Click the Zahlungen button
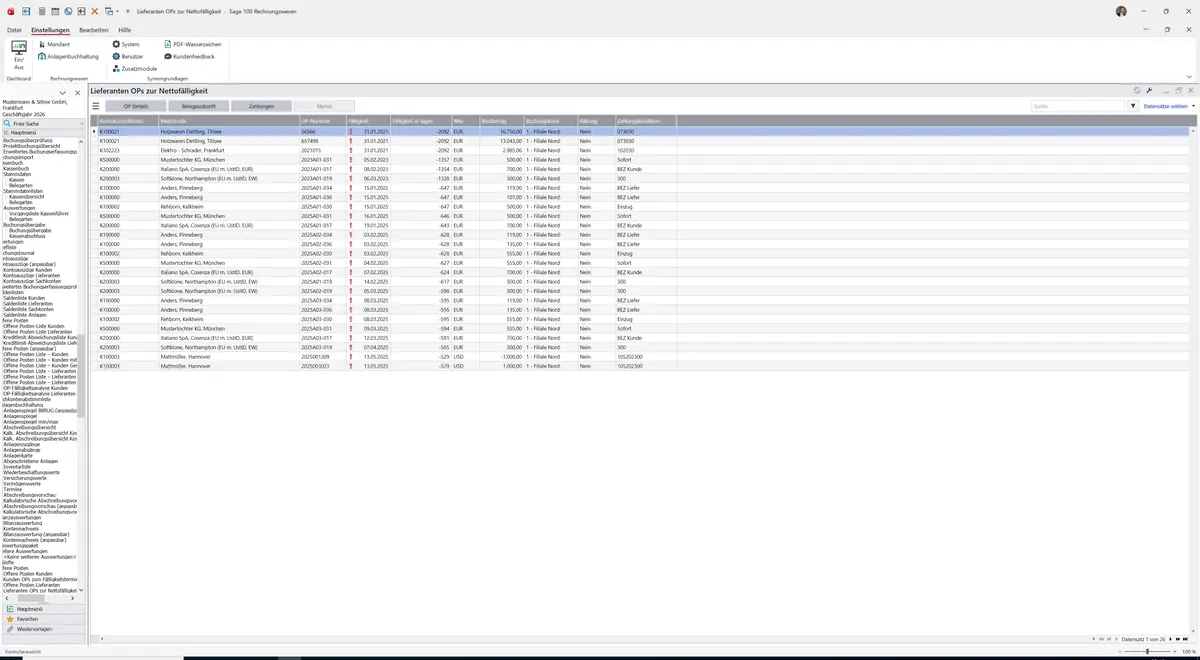Screen dimensions: 1200x660 tap(261, 105)
